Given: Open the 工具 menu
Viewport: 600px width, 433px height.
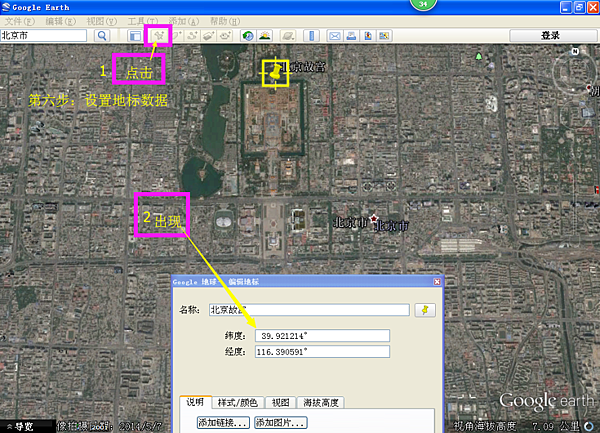Looking at the screenshot, I should tap(142, 21).
